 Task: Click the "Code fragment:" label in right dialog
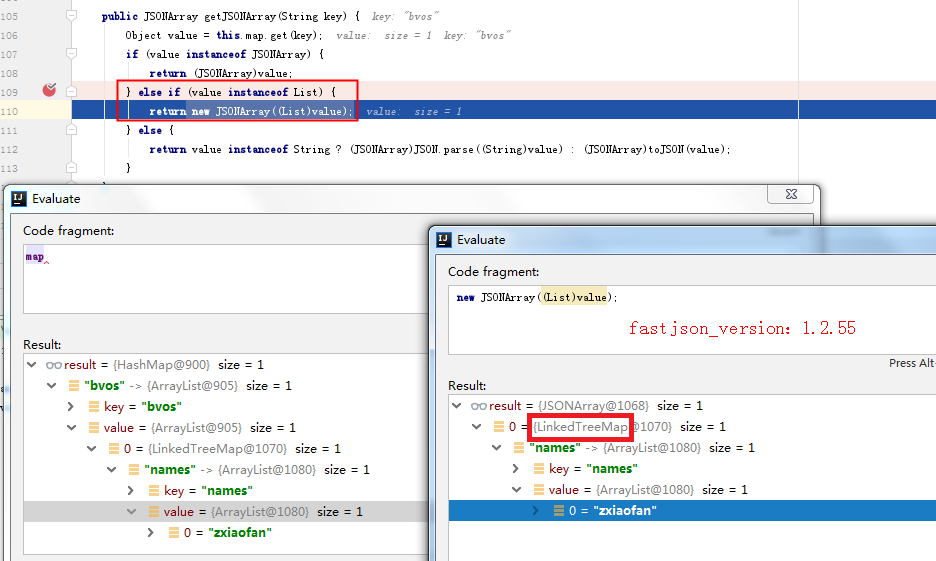493,272
